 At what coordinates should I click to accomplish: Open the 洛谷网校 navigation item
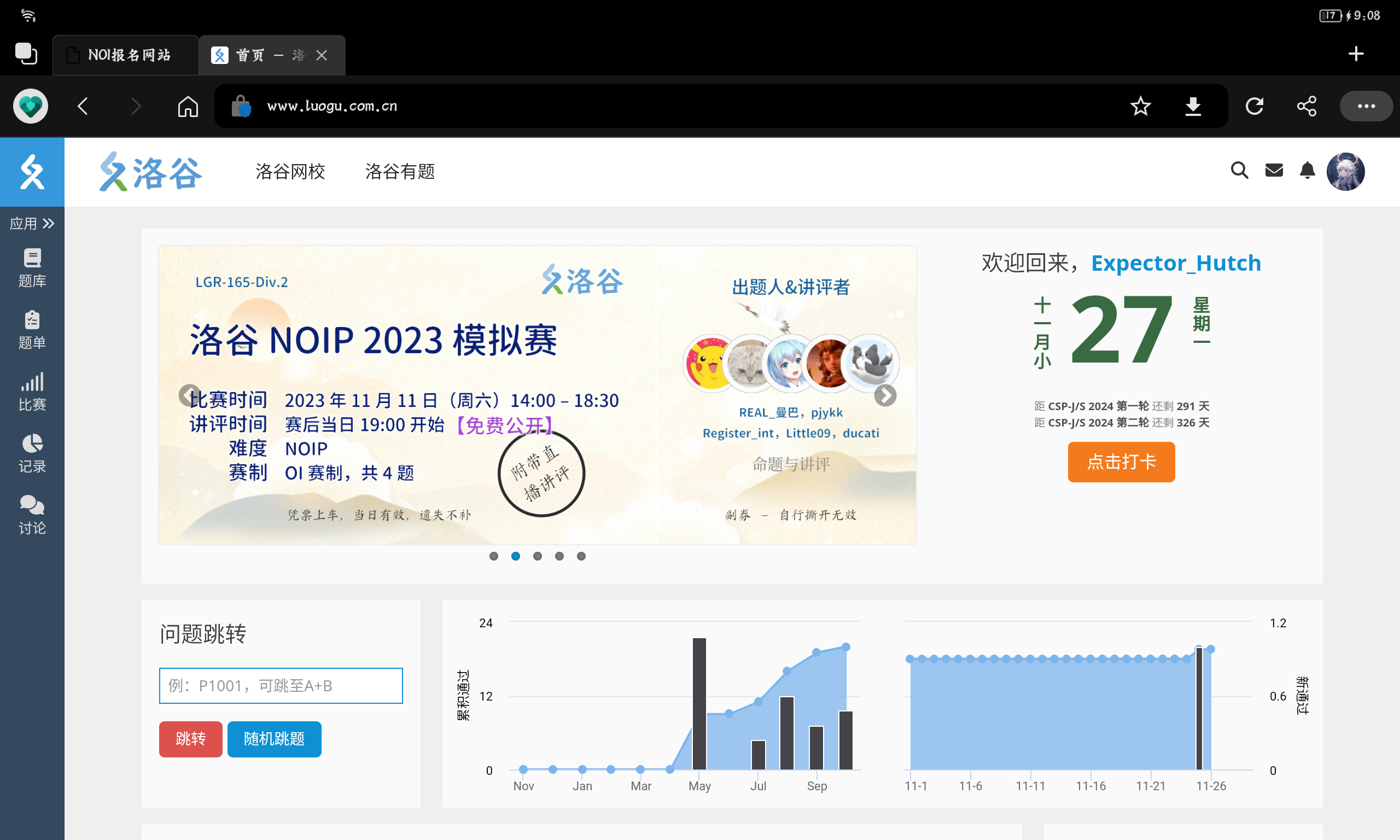pos(290,171)
